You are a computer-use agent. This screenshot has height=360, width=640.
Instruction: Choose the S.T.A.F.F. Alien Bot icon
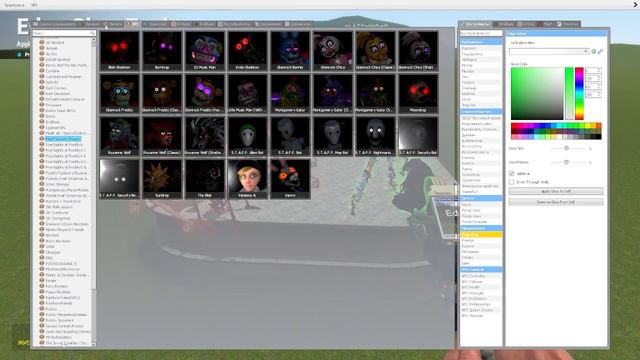[247, 136]
